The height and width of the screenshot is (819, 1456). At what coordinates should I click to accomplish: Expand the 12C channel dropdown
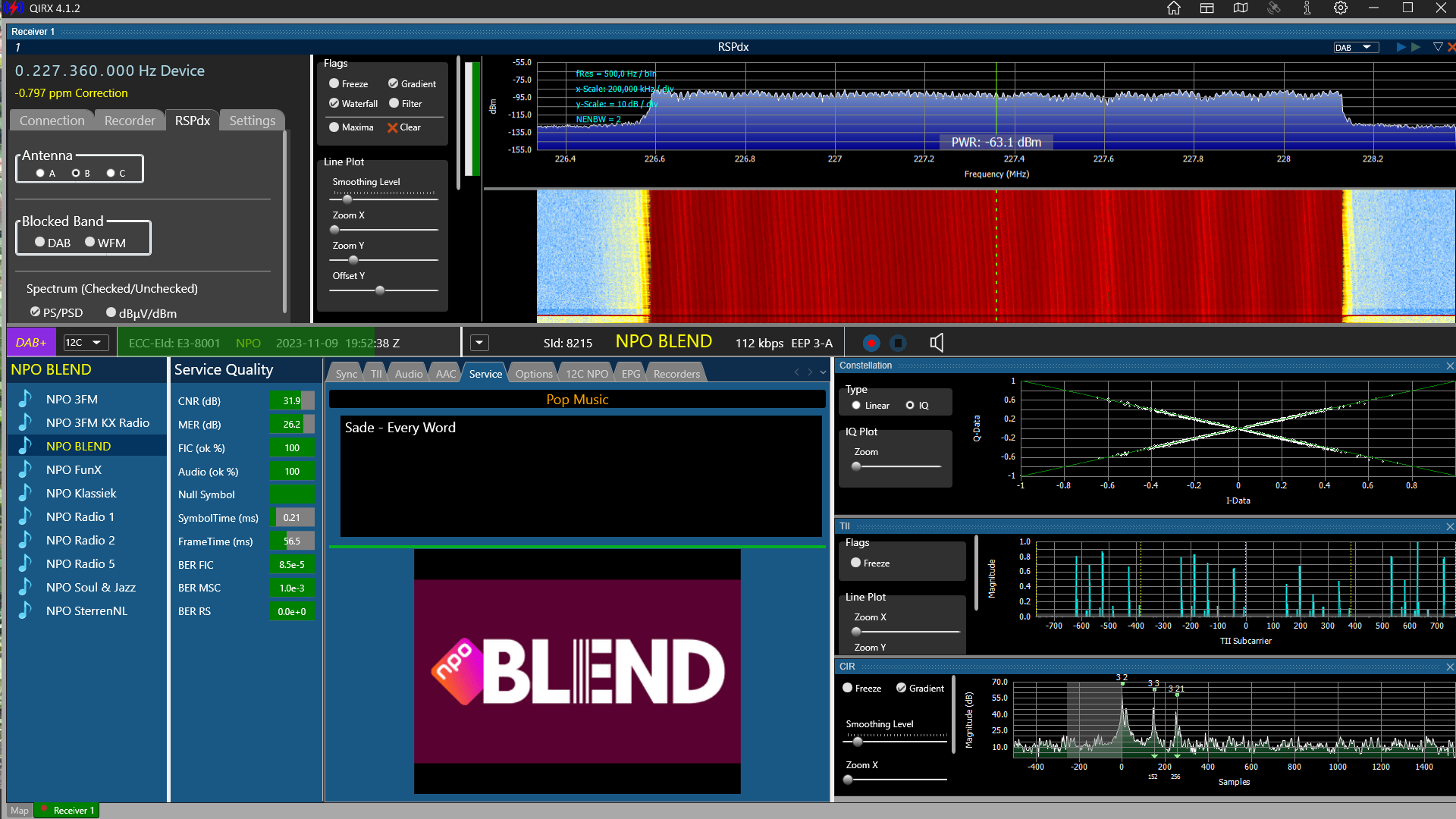pyautogui.click(x=86, y=343)
